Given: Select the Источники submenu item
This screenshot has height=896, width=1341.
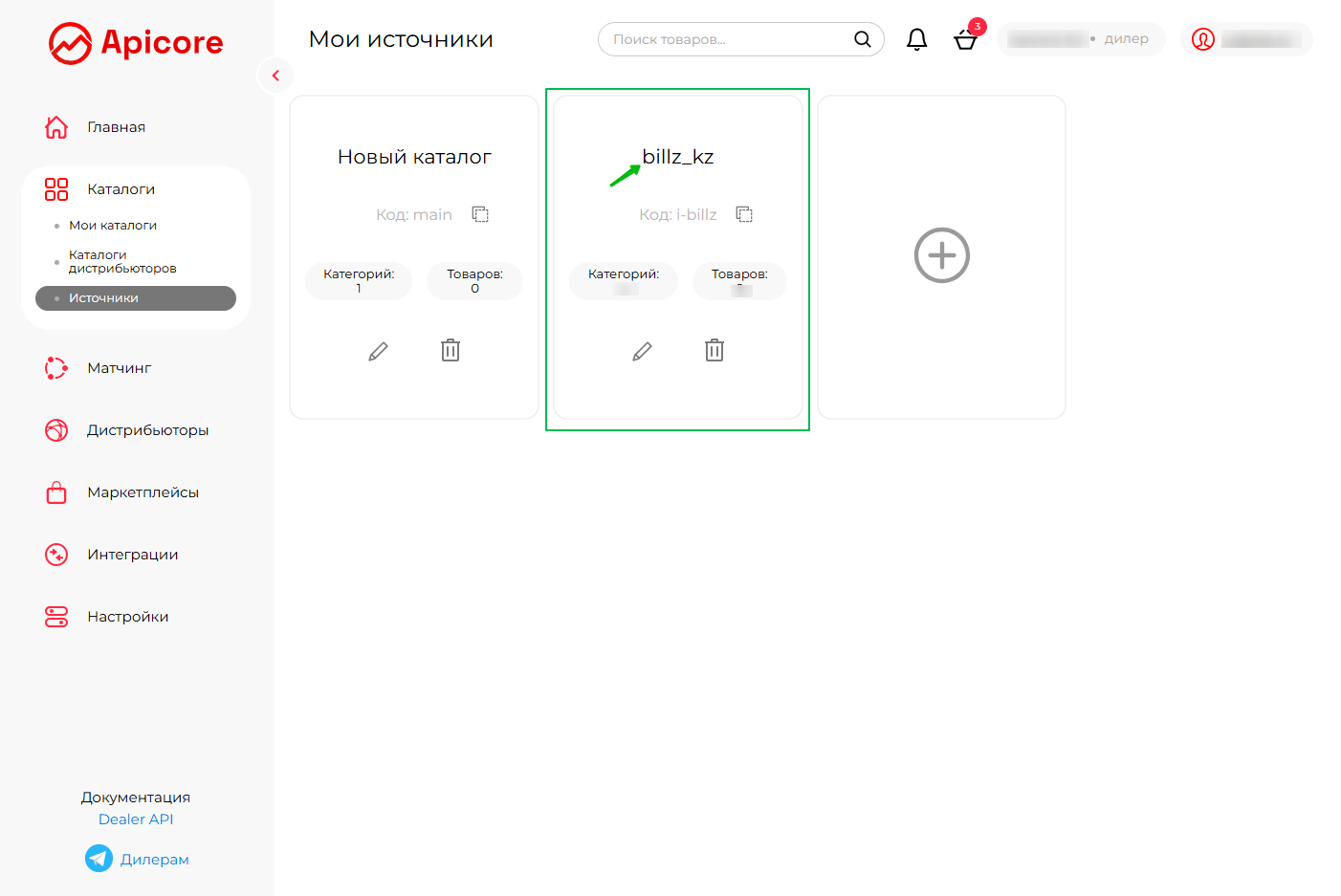Looking at the screenshot, I should coord(136,298).
